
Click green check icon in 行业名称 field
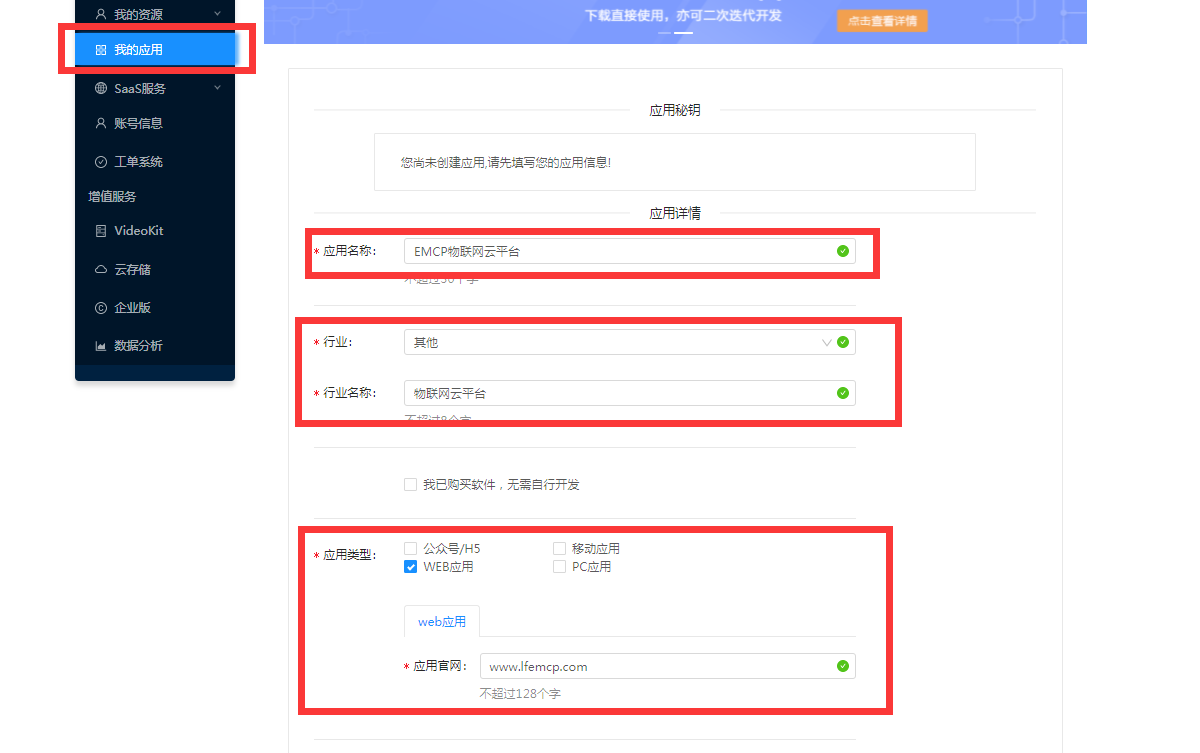click(843, 393)
